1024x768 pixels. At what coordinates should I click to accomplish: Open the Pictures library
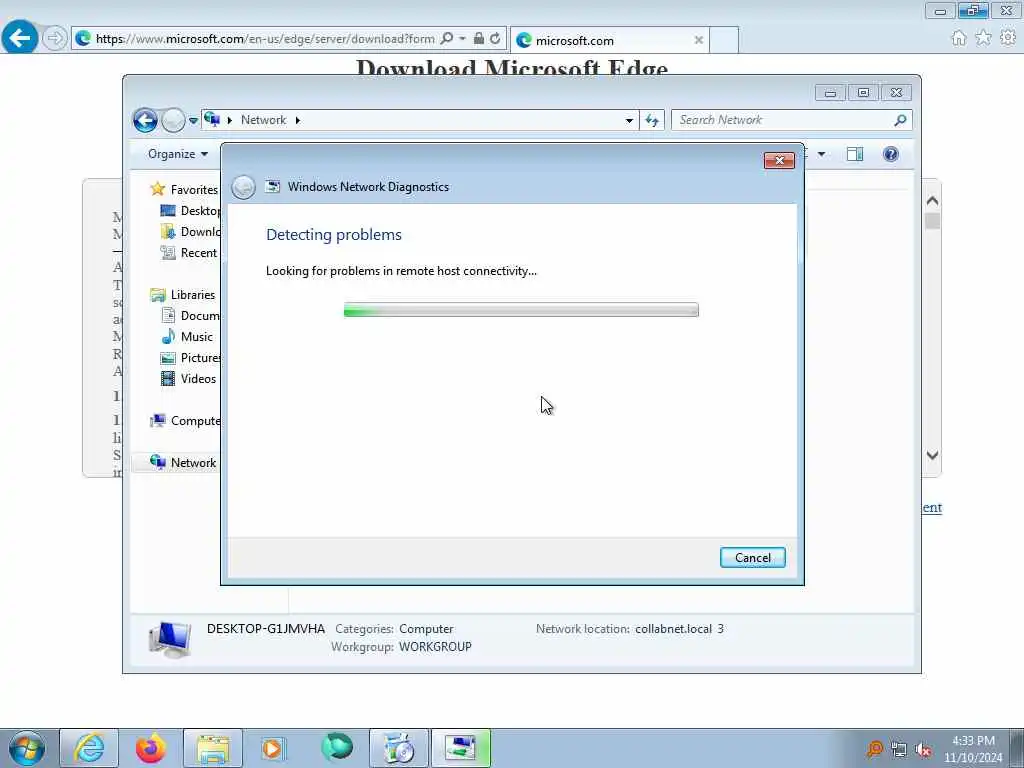[x=190, y=358]
